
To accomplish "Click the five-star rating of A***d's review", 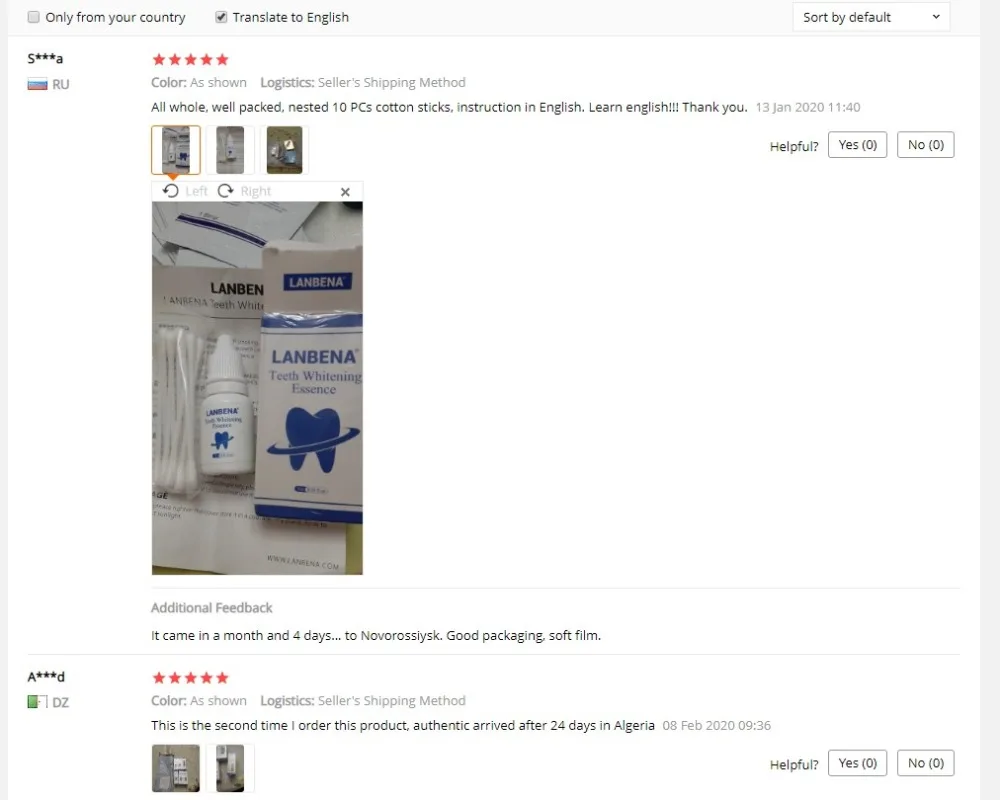I will [x=190, y=678].
